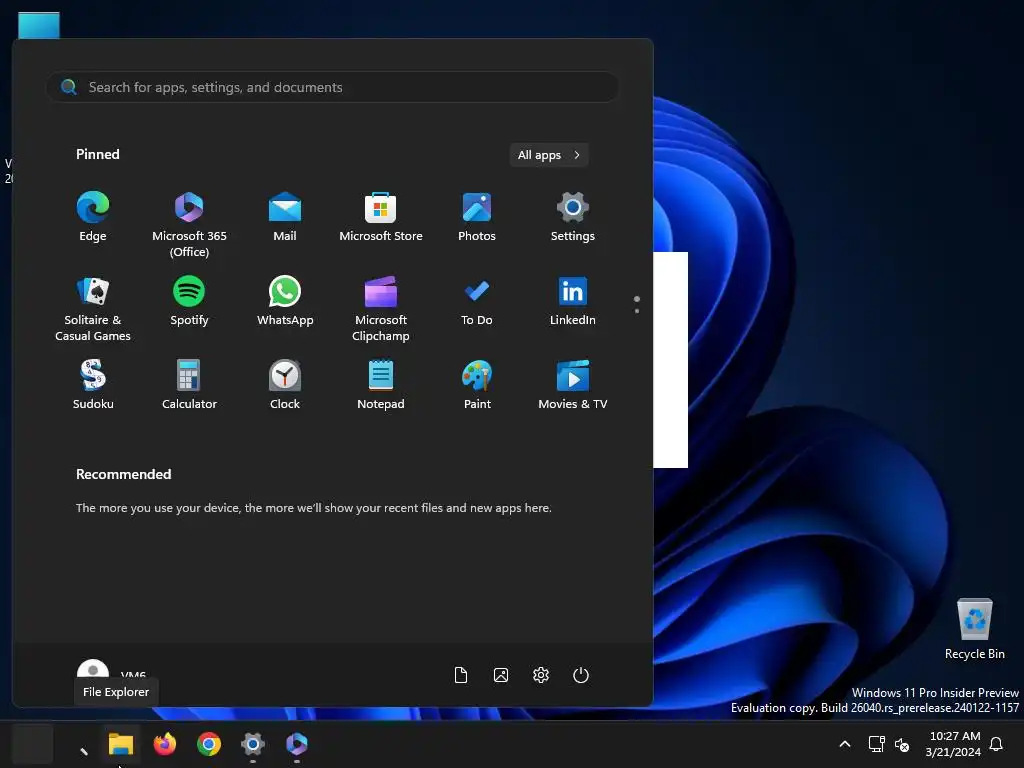Open Google Chrome on the taskbar

click(209, 744)
